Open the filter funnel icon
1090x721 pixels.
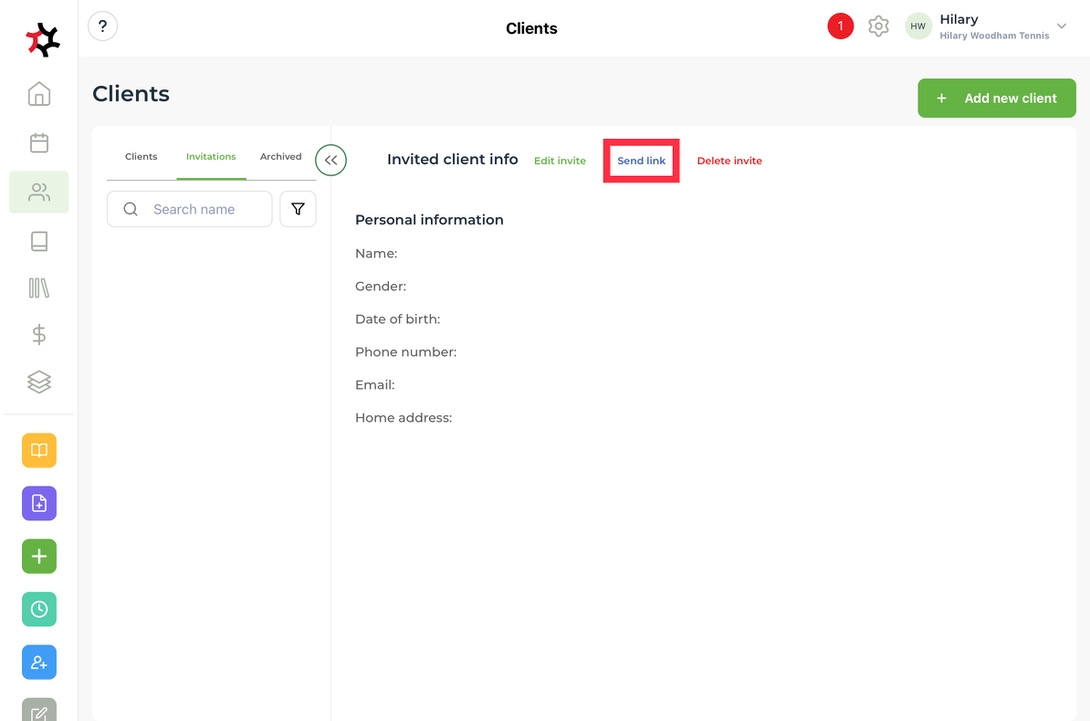298,209
